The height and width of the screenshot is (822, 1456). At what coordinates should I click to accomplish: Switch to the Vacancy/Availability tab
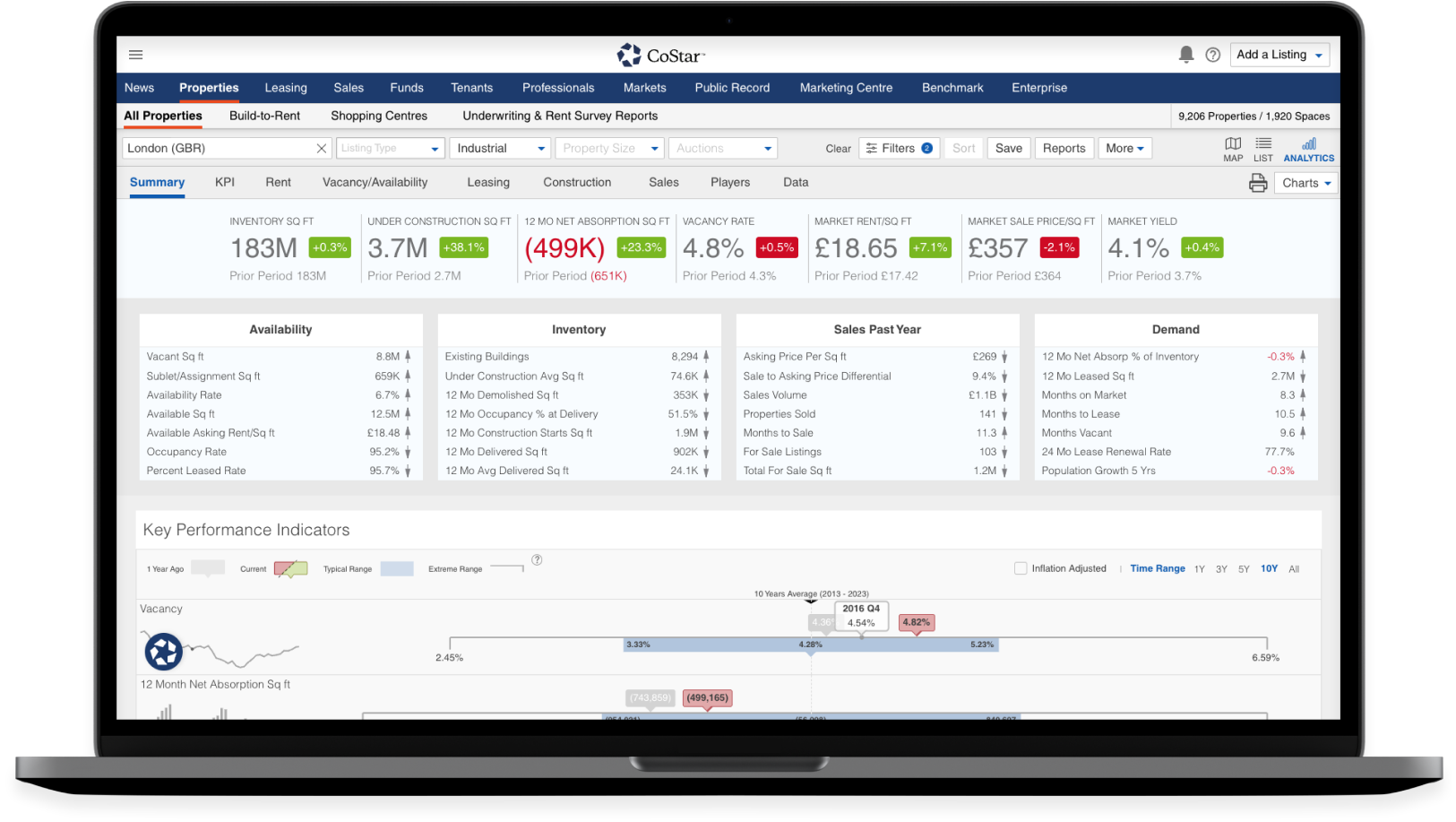point(375,182)
